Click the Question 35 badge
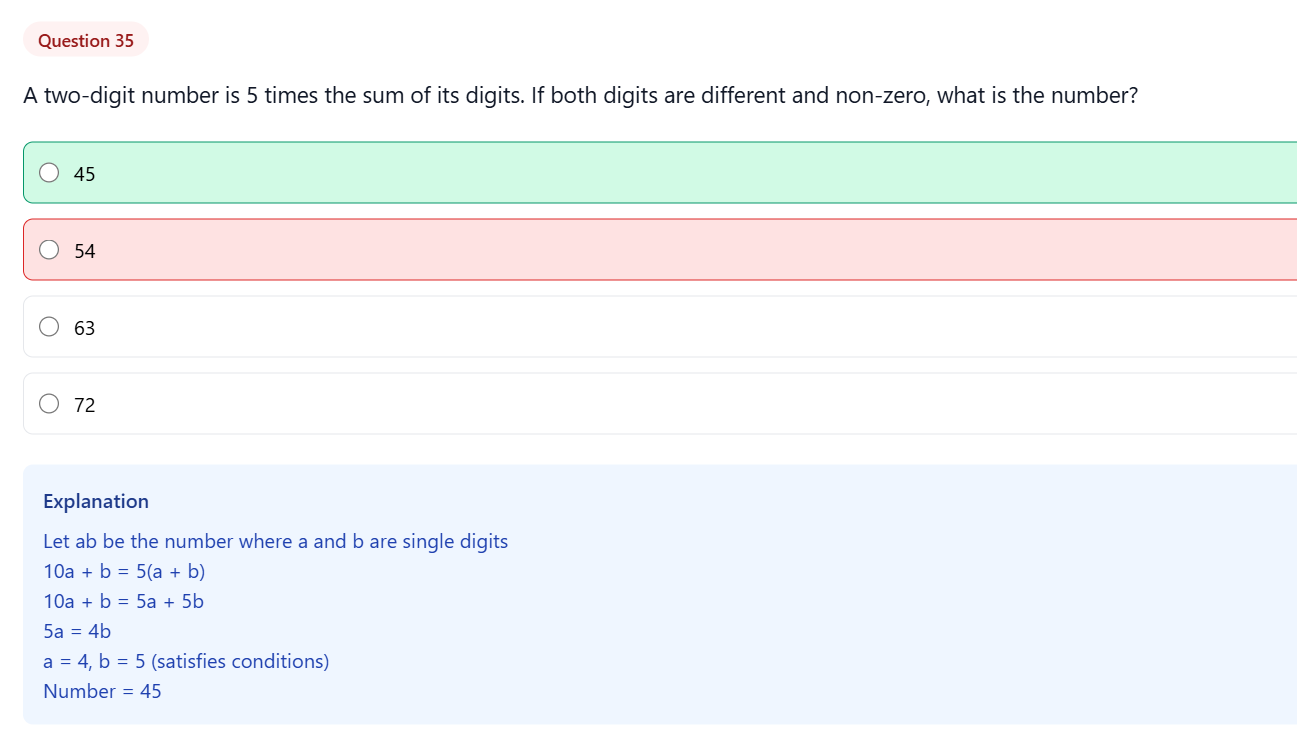This screenshot has width=1297, height=751. pyautogui.click(x=86, y=40)
